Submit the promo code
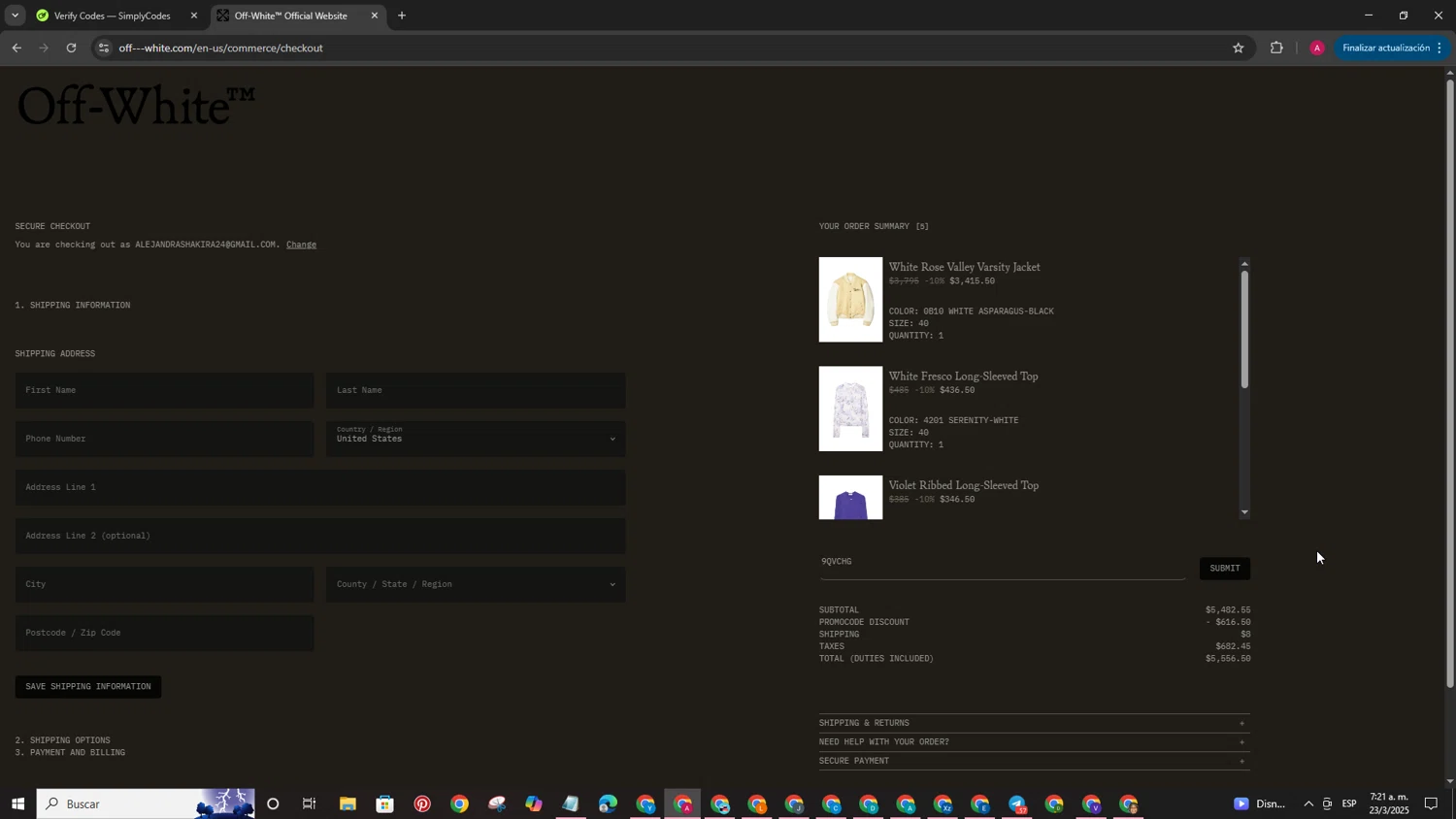 (x=1225, y=569)
